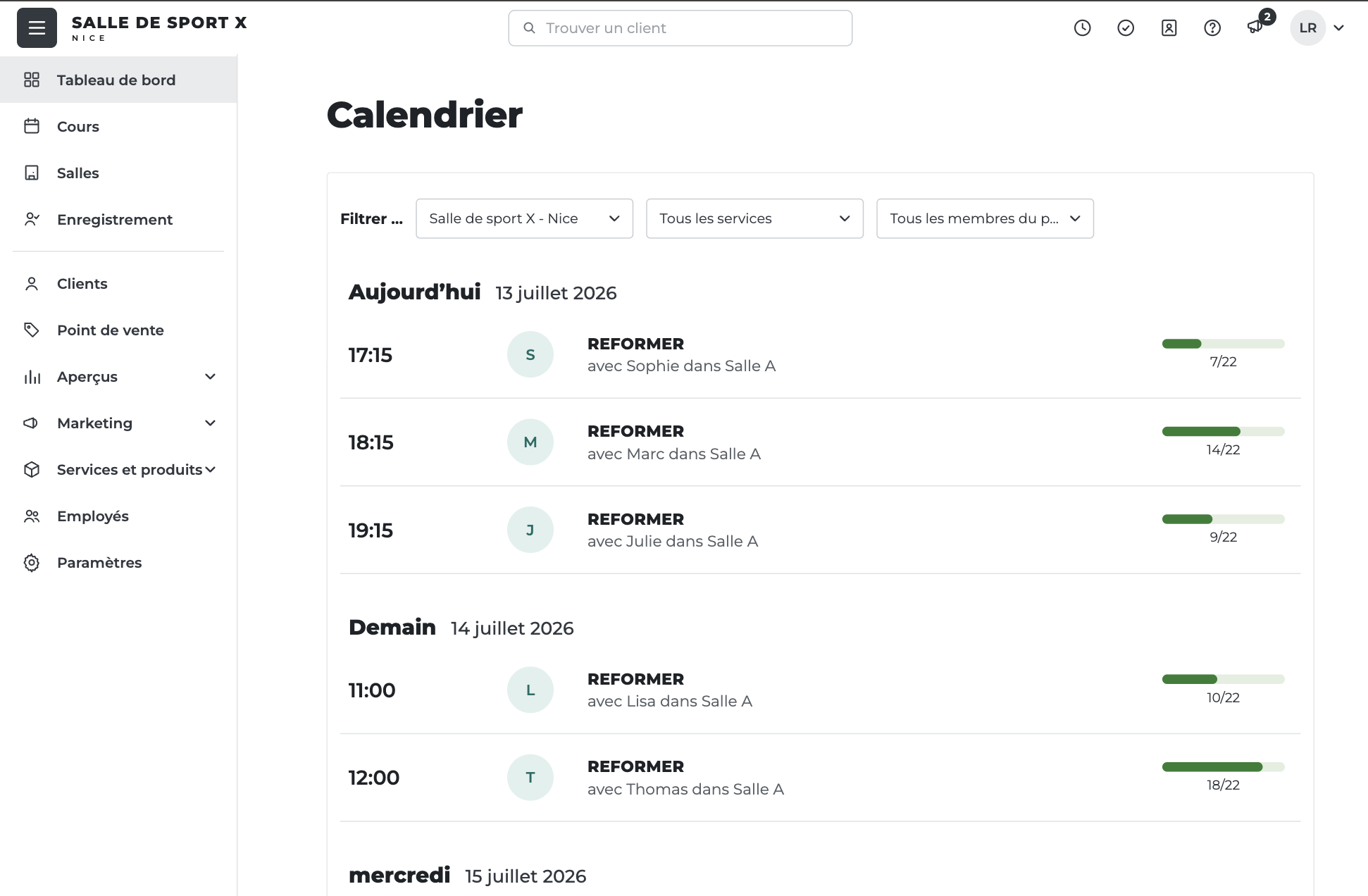
Task: Expand the Aperçus submenu chevron
Action: point(210,376)
